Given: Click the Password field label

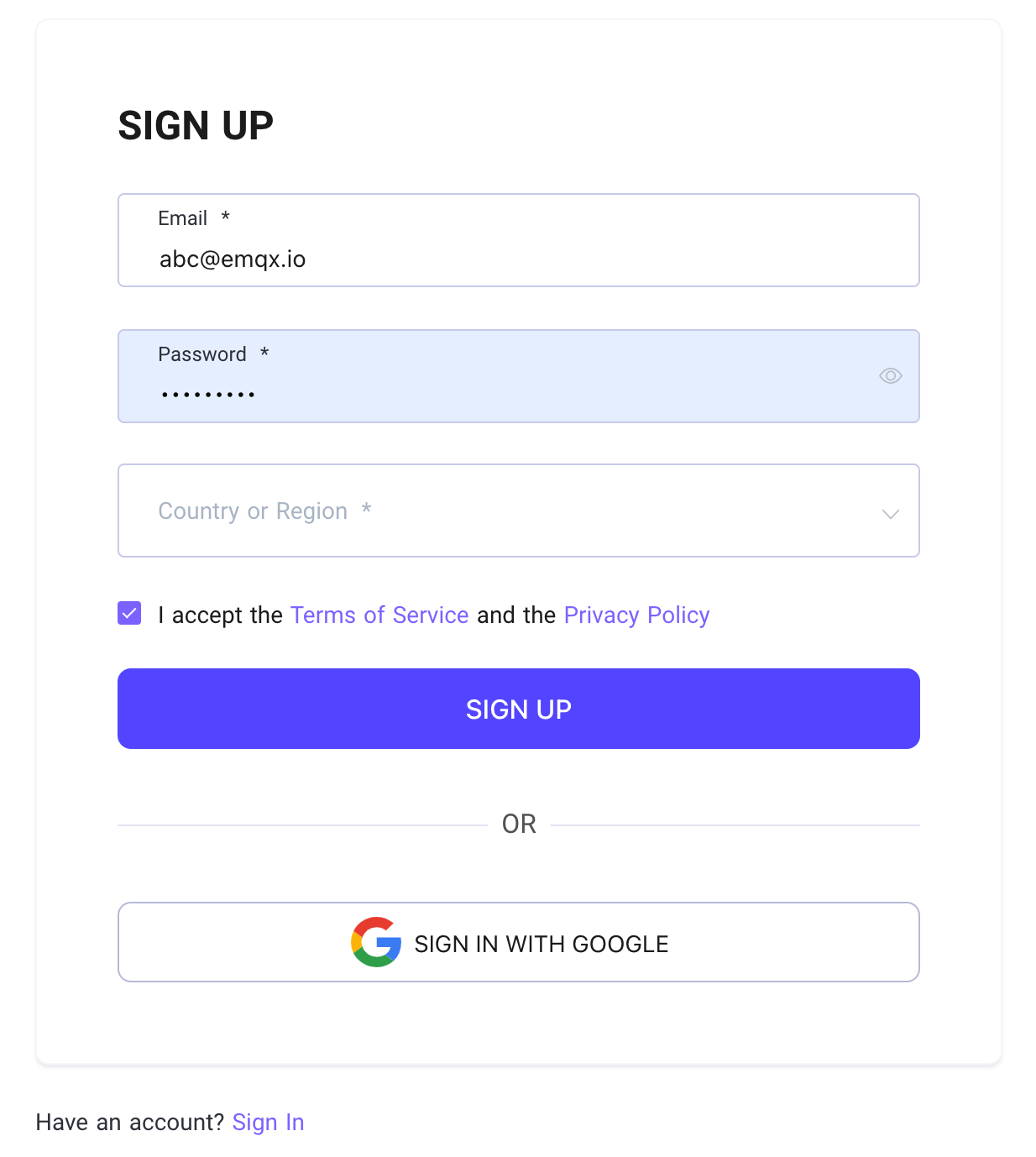Looking at the screenshot, I should (202, 354).
